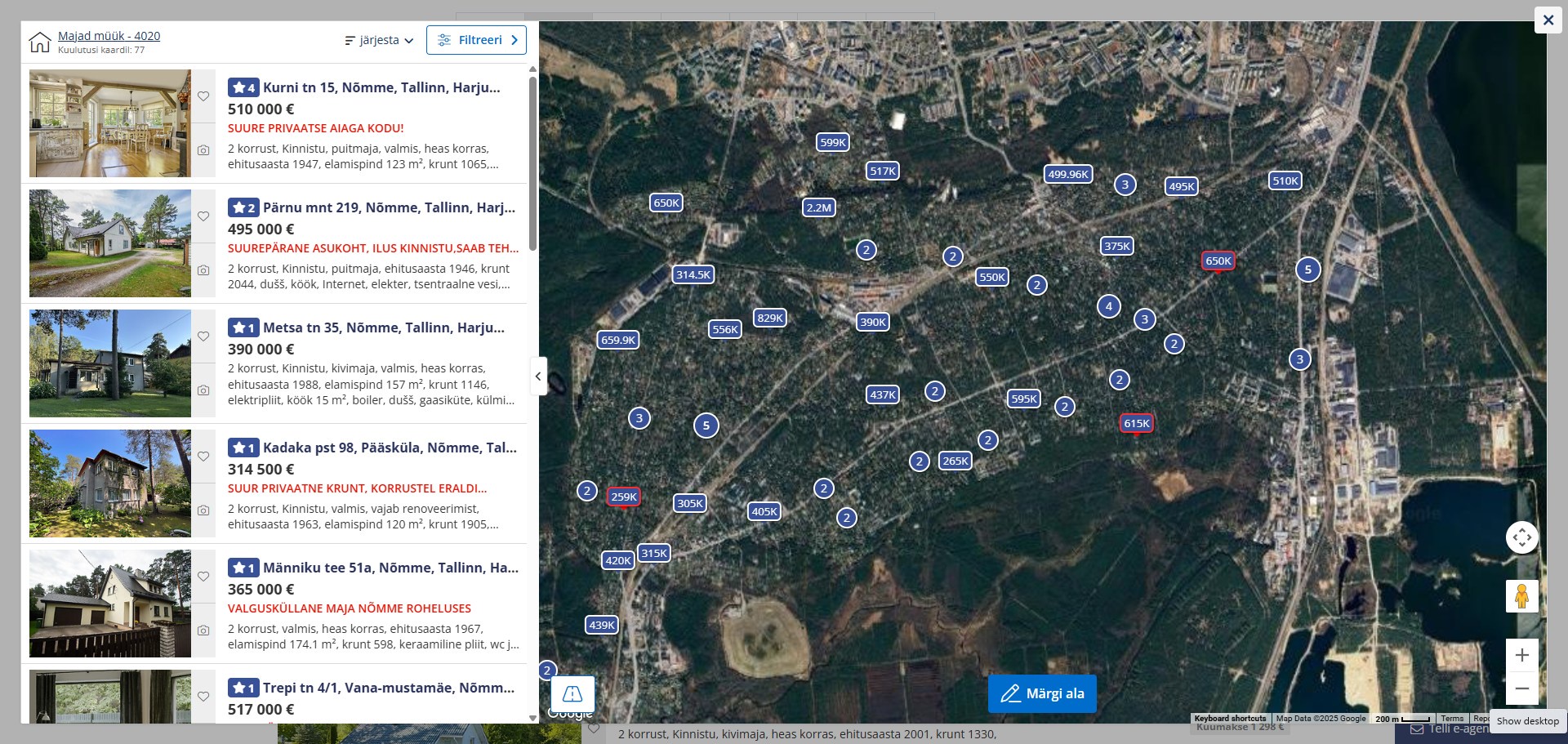Open photos camera icon for Pärnu mnt 219

[203, 270]
